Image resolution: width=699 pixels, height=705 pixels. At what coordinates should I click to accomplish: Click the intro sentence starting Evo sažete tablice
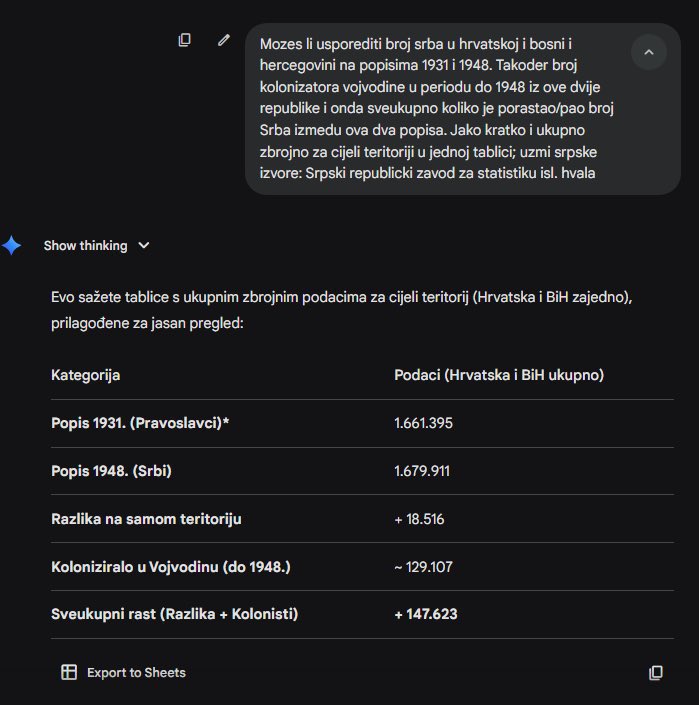[342, 310]
